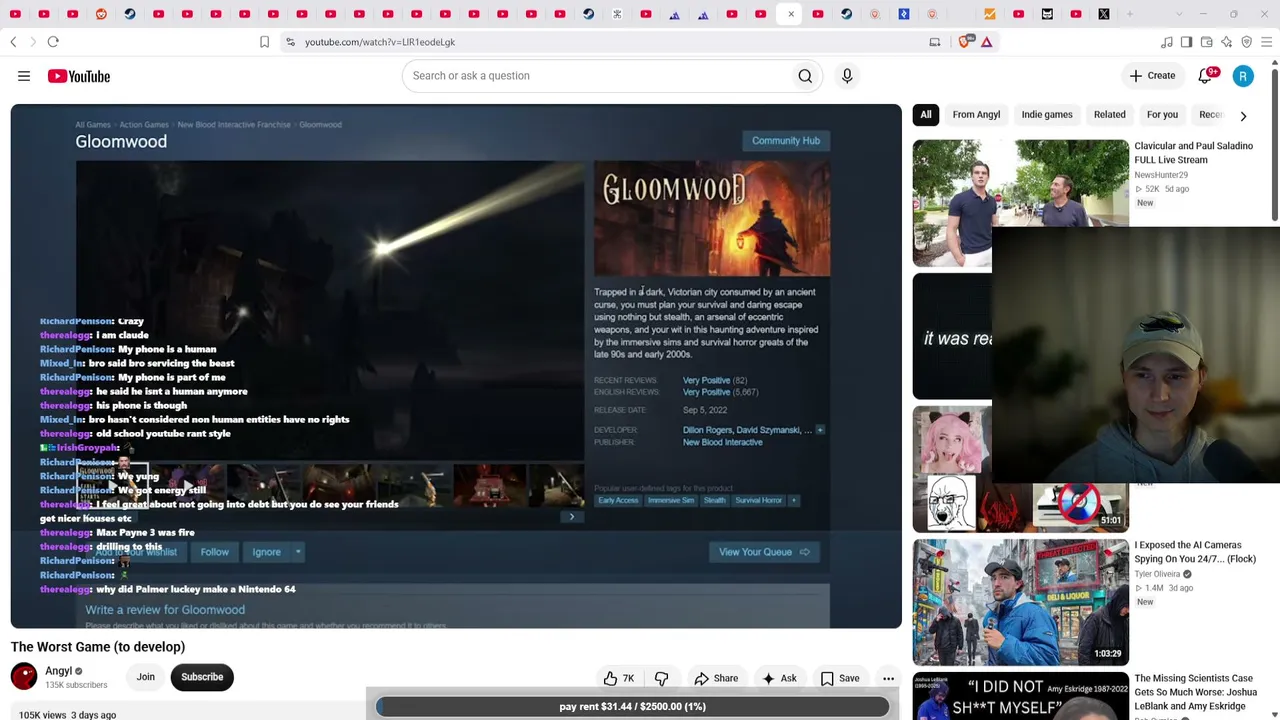Bookmark this page in address bar

point(264,42)
